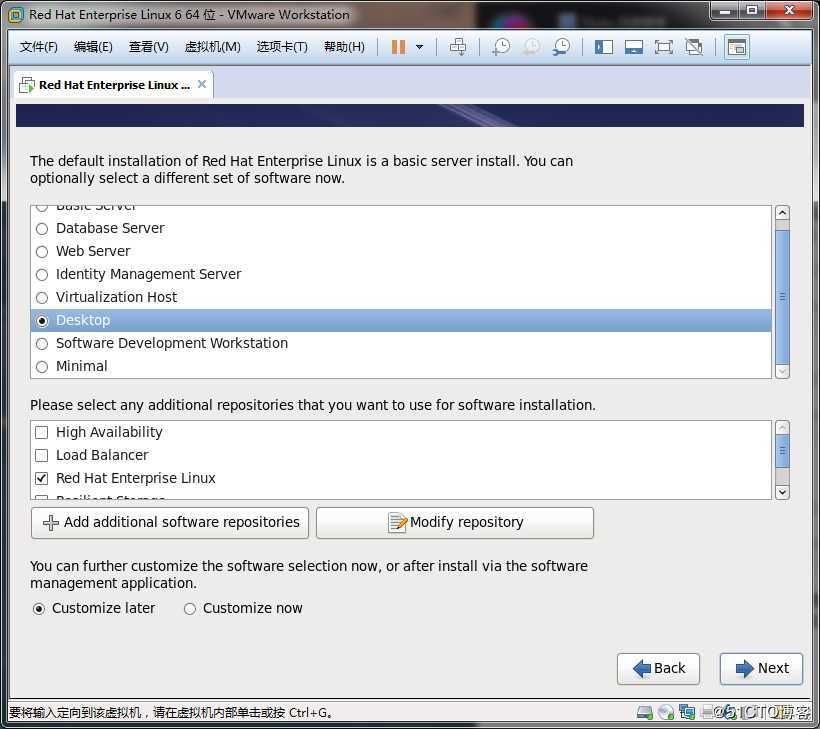The height and width of the screenshot is (729, 820).
Task: Open the 编辑(E) menu
Action: tap(93, 47)
